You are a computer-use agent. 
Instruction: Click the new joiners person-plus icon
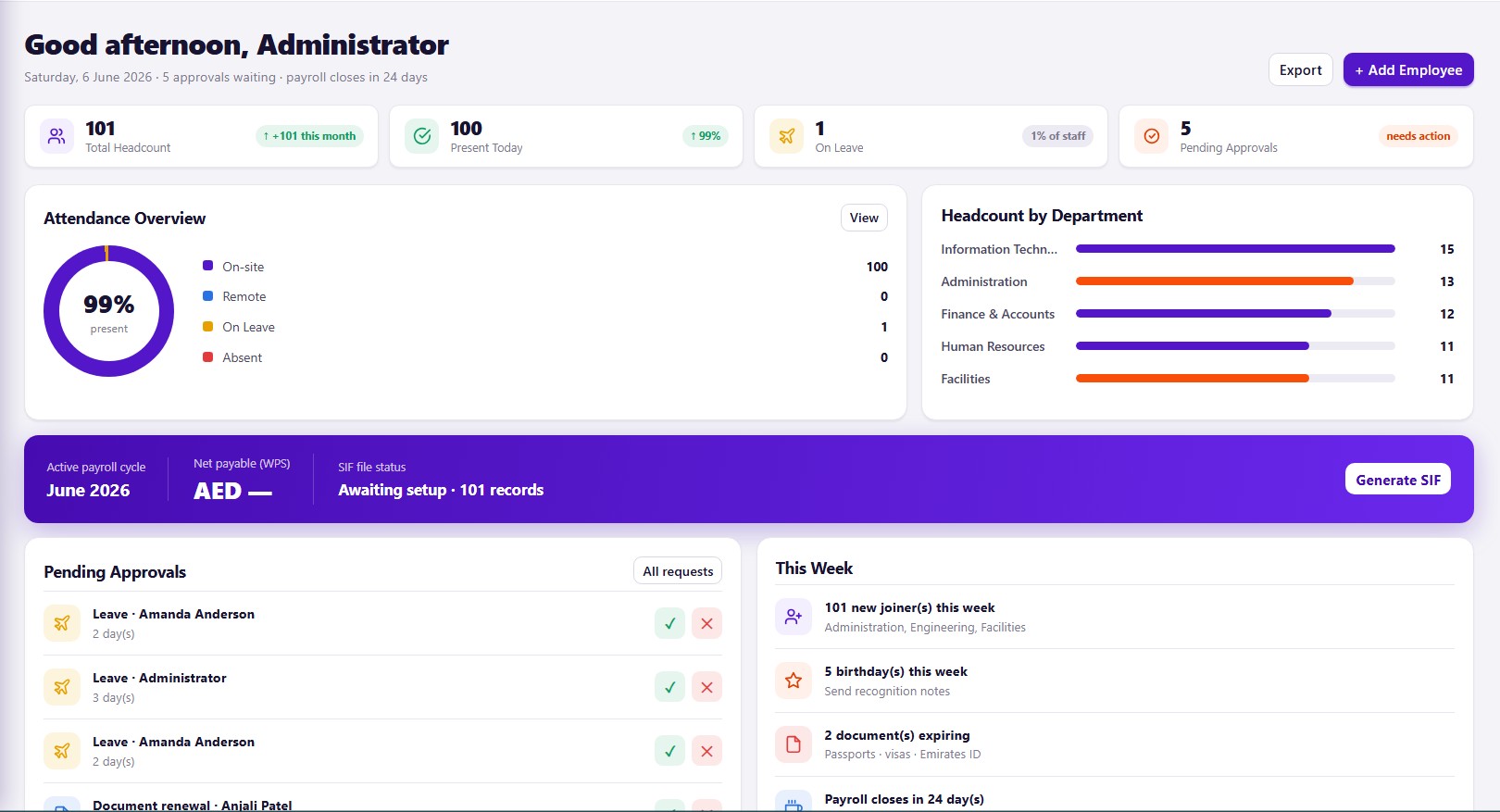coord(794,617)
